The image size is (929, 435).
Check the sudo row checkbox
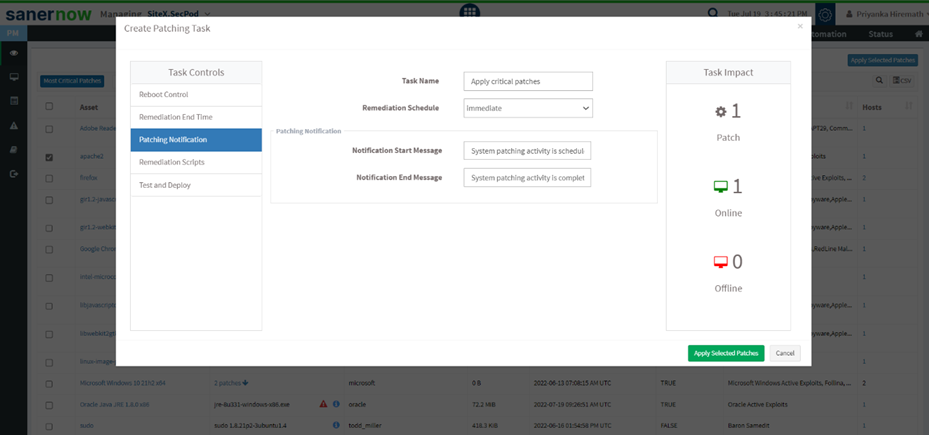pos(49,426)
